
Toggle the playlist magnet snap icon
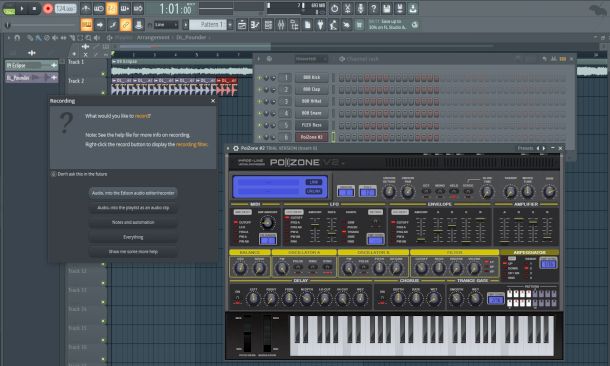[17, 38]
